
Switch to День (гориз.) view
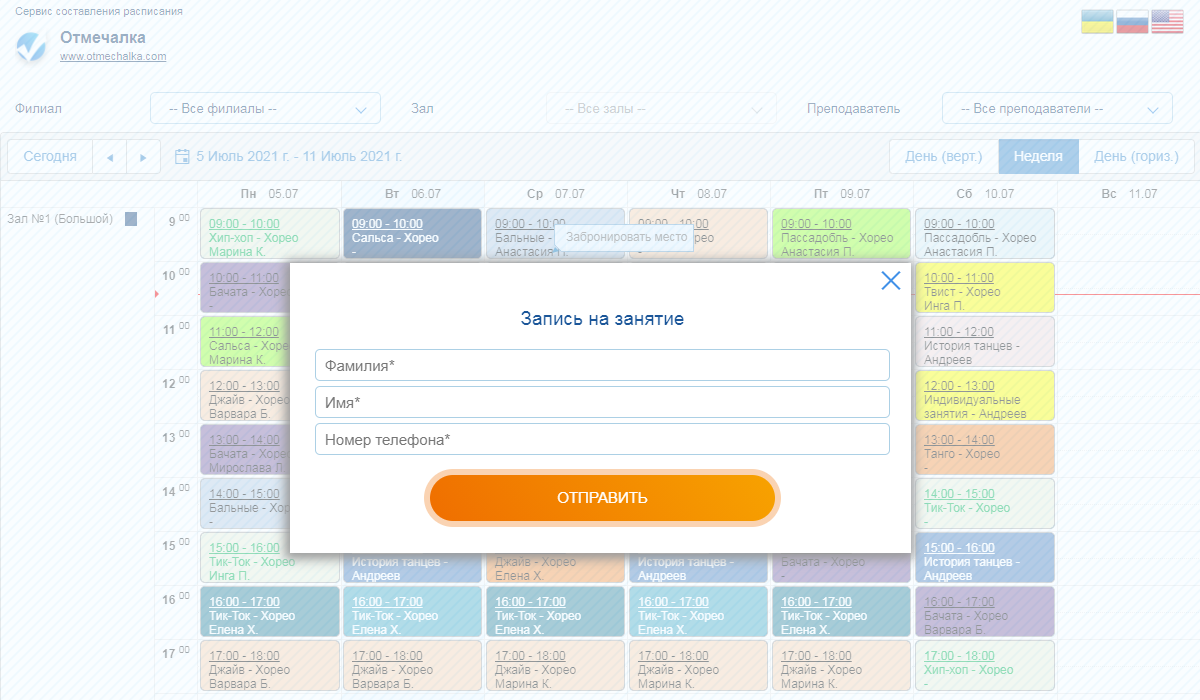click(x=1136, y=157)
